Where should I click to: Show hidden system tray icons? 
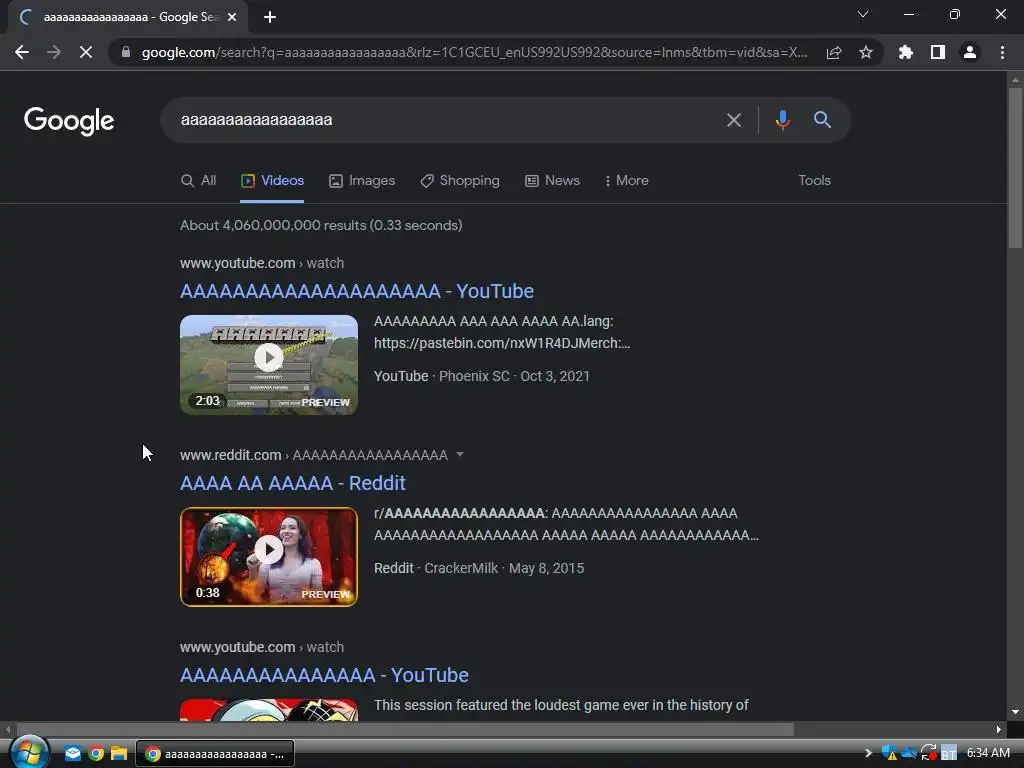[x=868, y=754]
